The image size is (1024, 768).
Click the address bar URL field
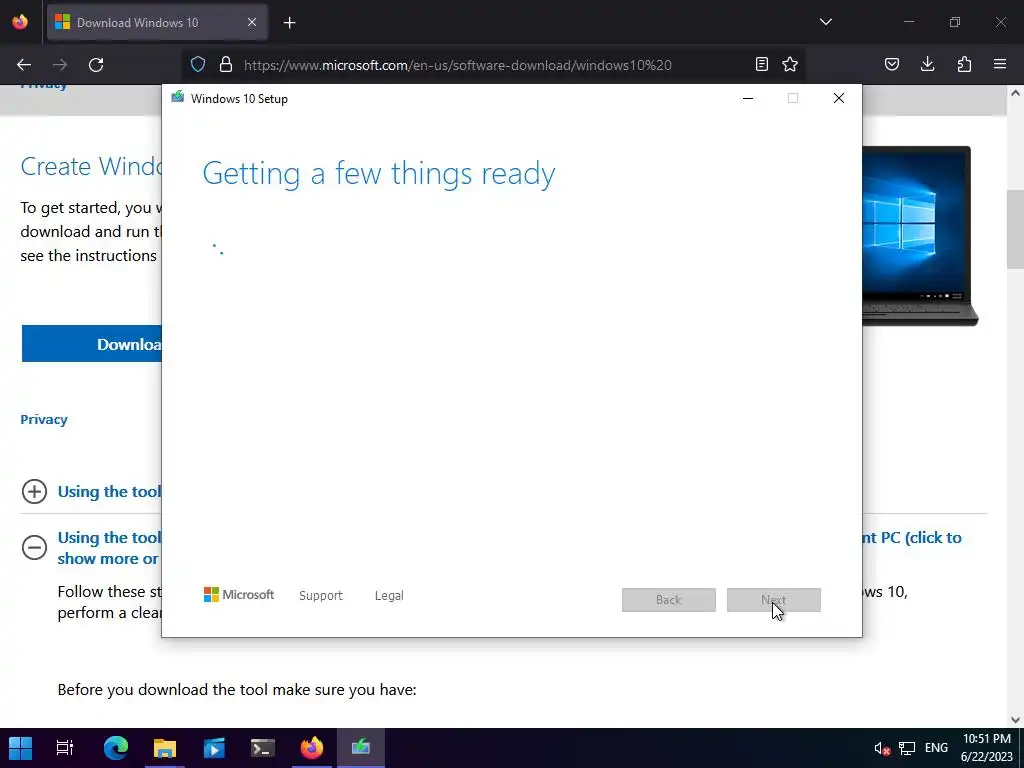pos(457,65)
